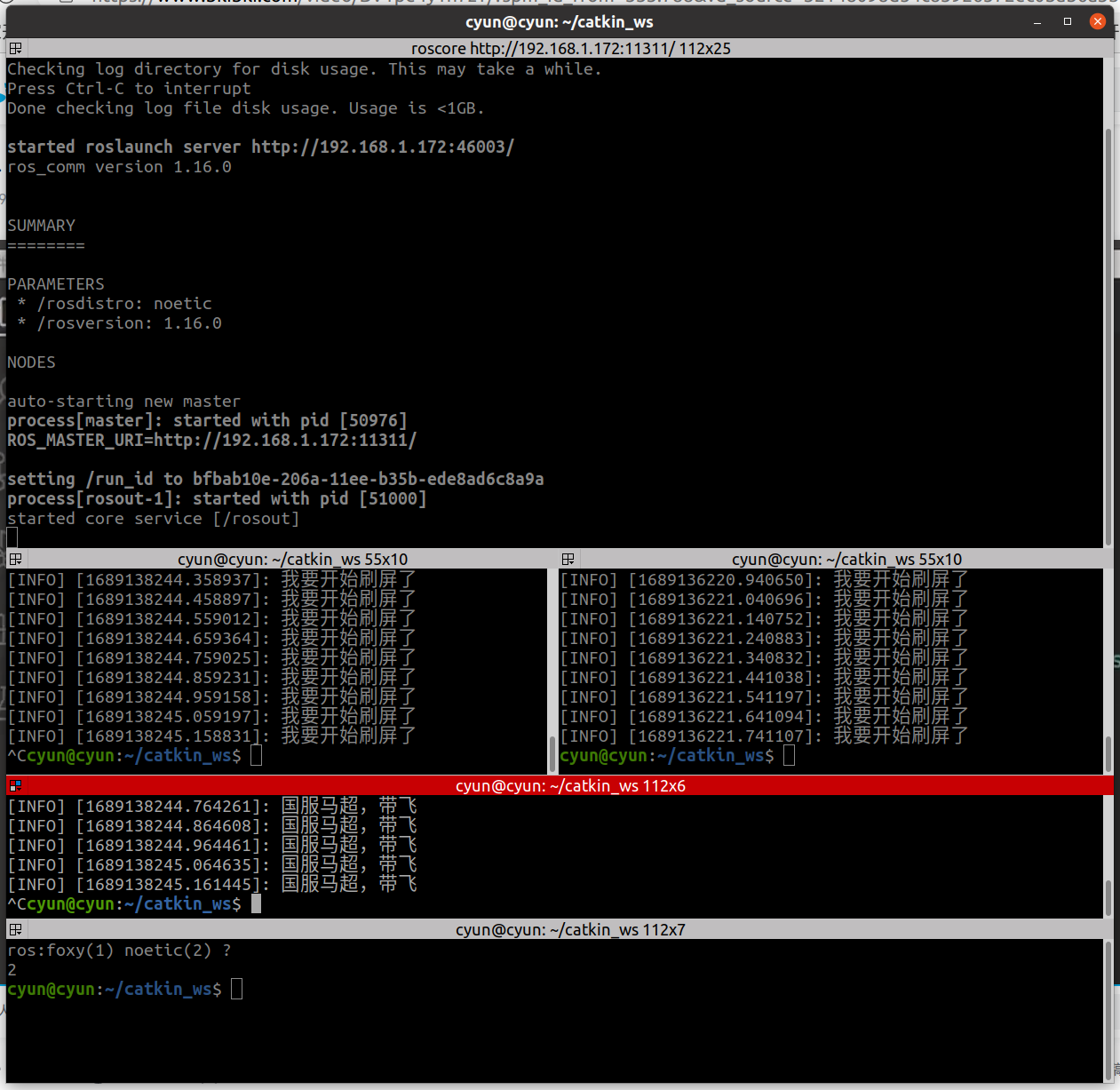Screen dimensions: 1120x1090
Task: Open layout icon of red 112x6 pane
Action: tap(16, 785)
